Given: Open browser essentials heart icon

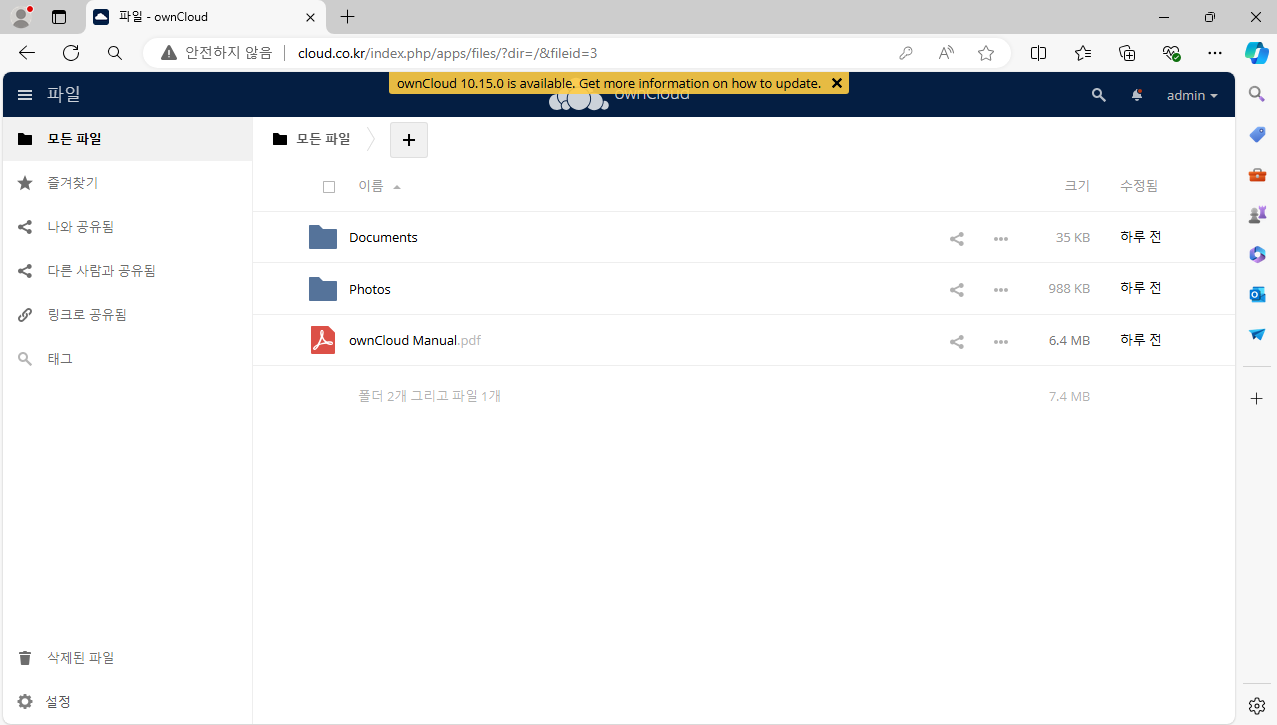Looking at the screenshot, I should point(1171,53).
